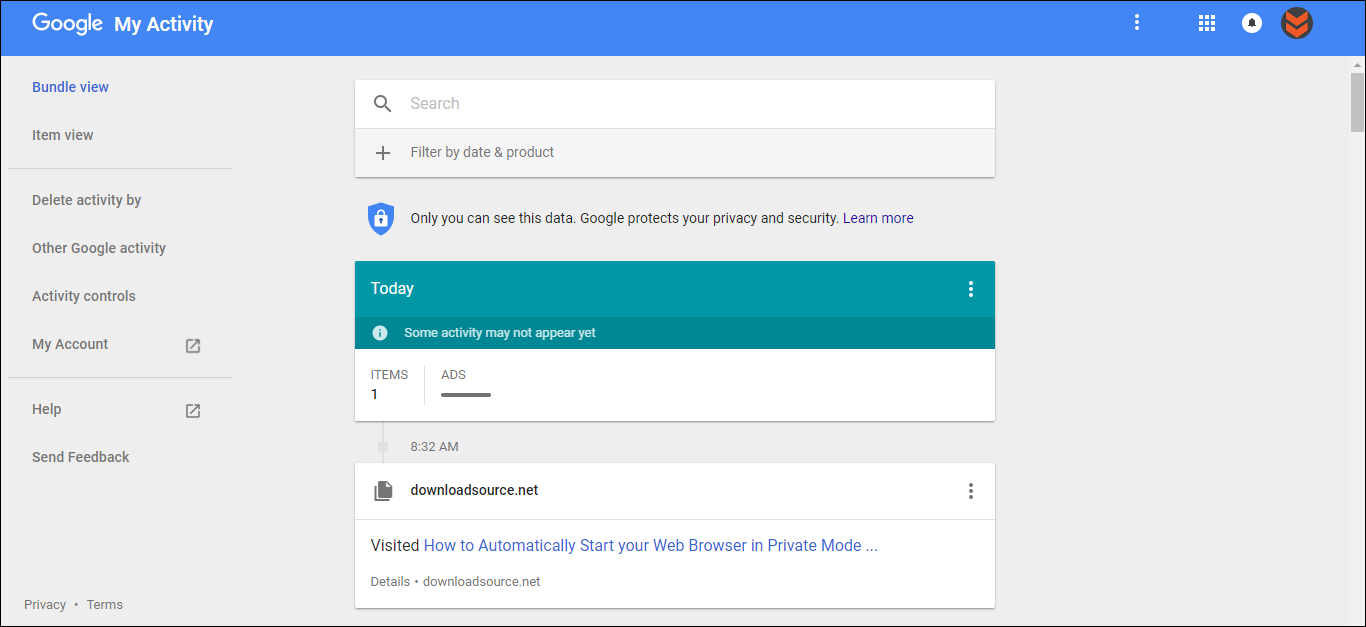Open Other Google activity
The height and width of the screenshot is (627, 1366).
pyautogui.click(x=99, y=248)
